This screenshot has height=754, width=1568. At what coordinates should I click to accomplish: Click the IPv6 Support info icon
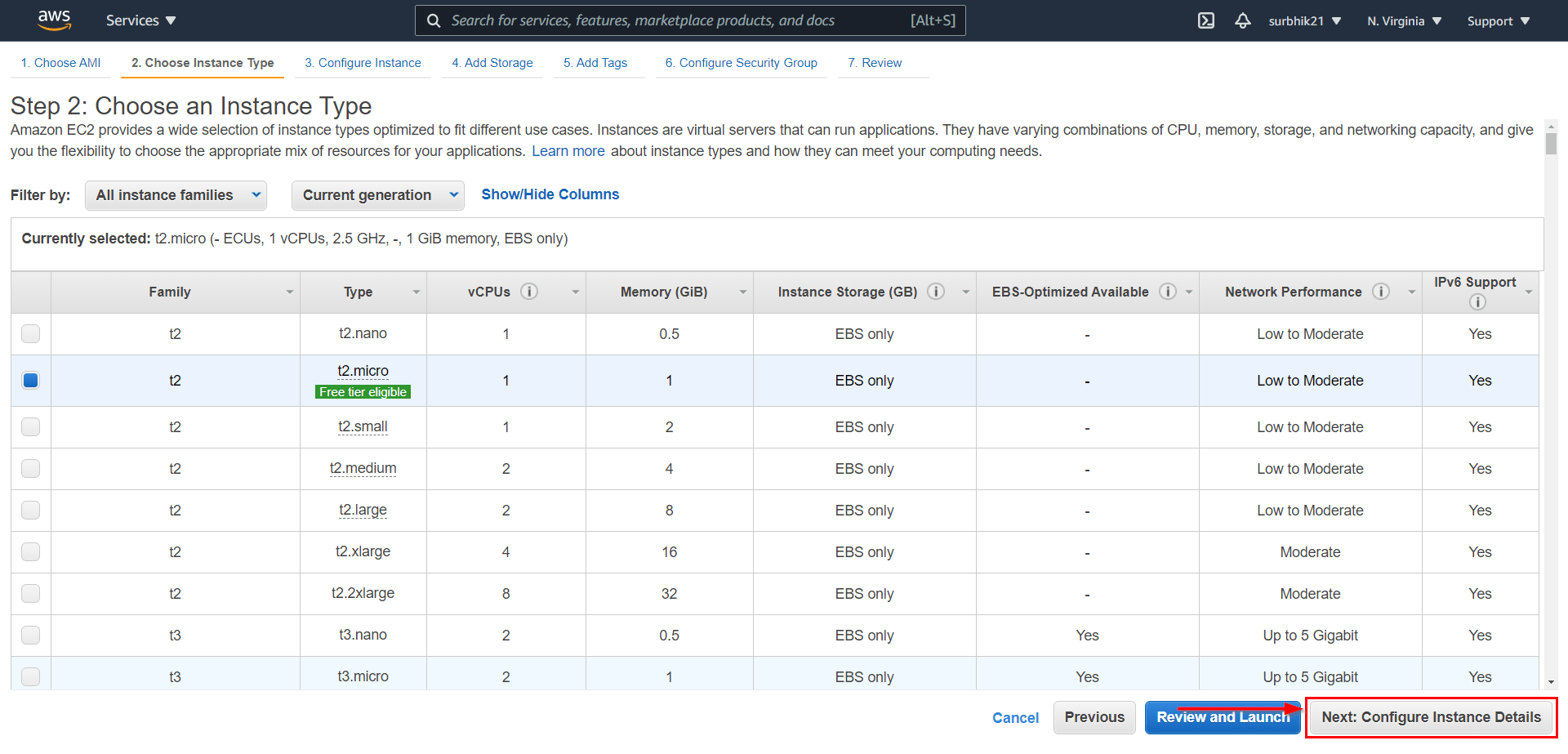pyautogui.click(x=1477, y=302)
